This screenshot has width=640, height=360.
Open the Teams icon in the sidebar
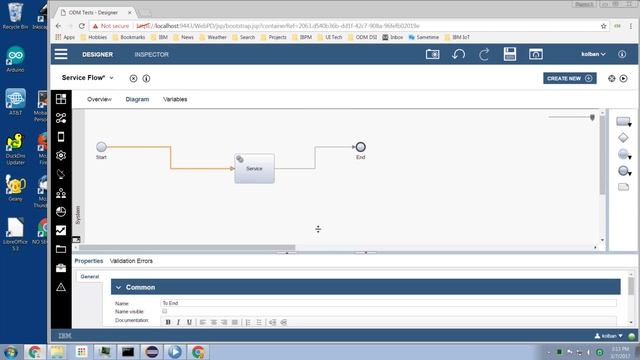61,193
